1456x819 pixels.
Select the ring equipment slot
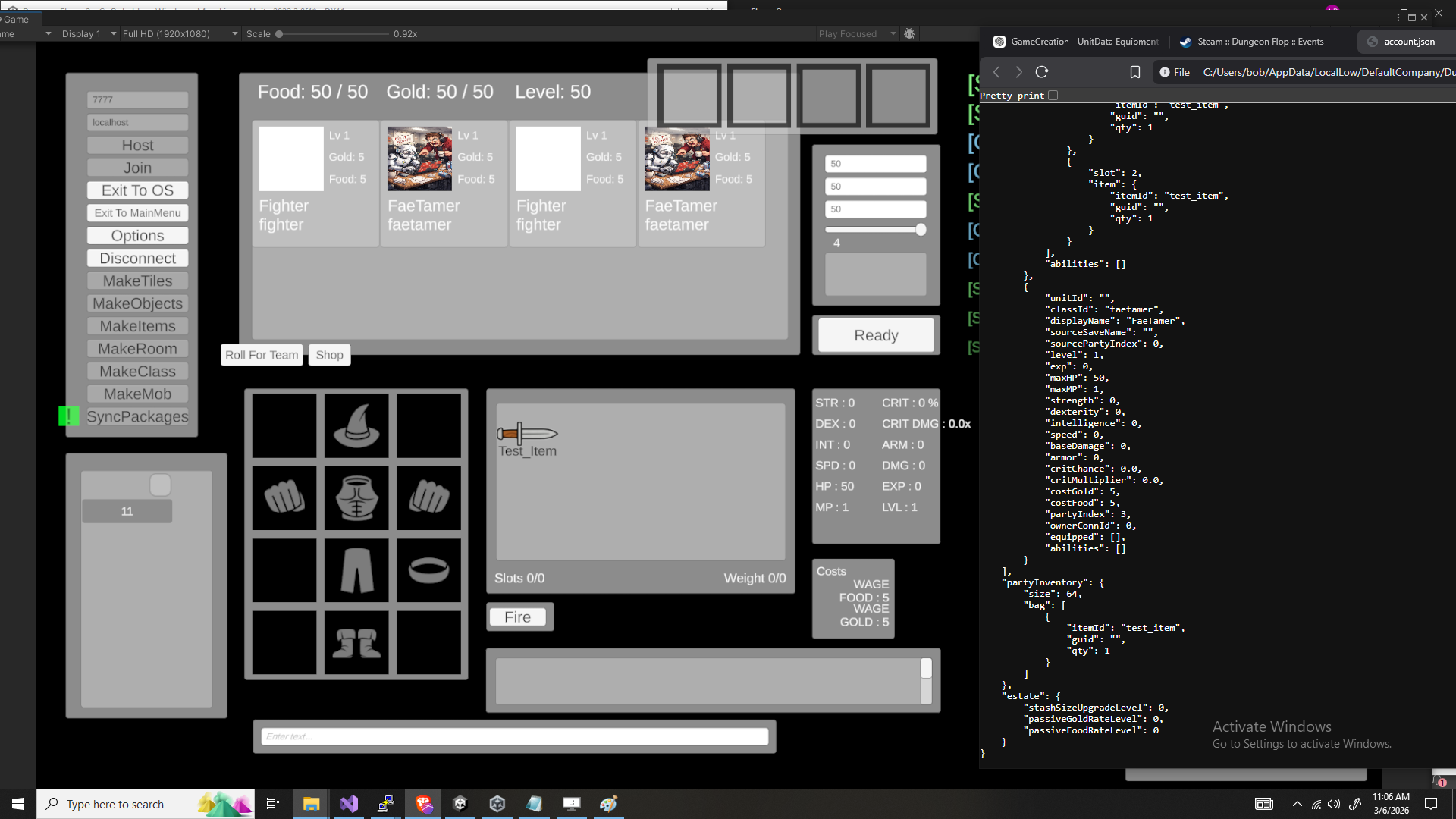point(428,570)
